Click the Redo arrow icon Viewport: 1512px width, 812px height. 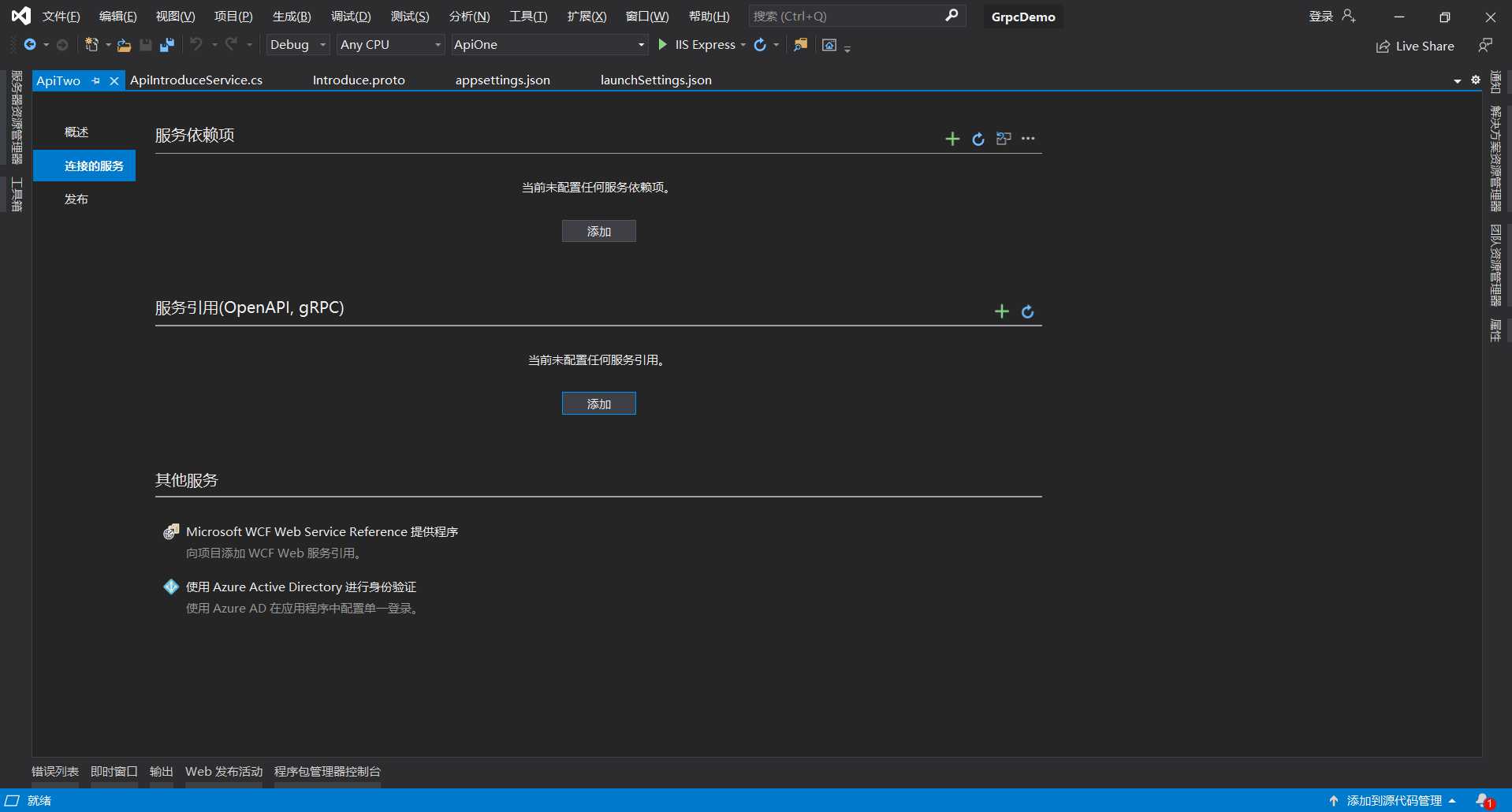[231, 44]
